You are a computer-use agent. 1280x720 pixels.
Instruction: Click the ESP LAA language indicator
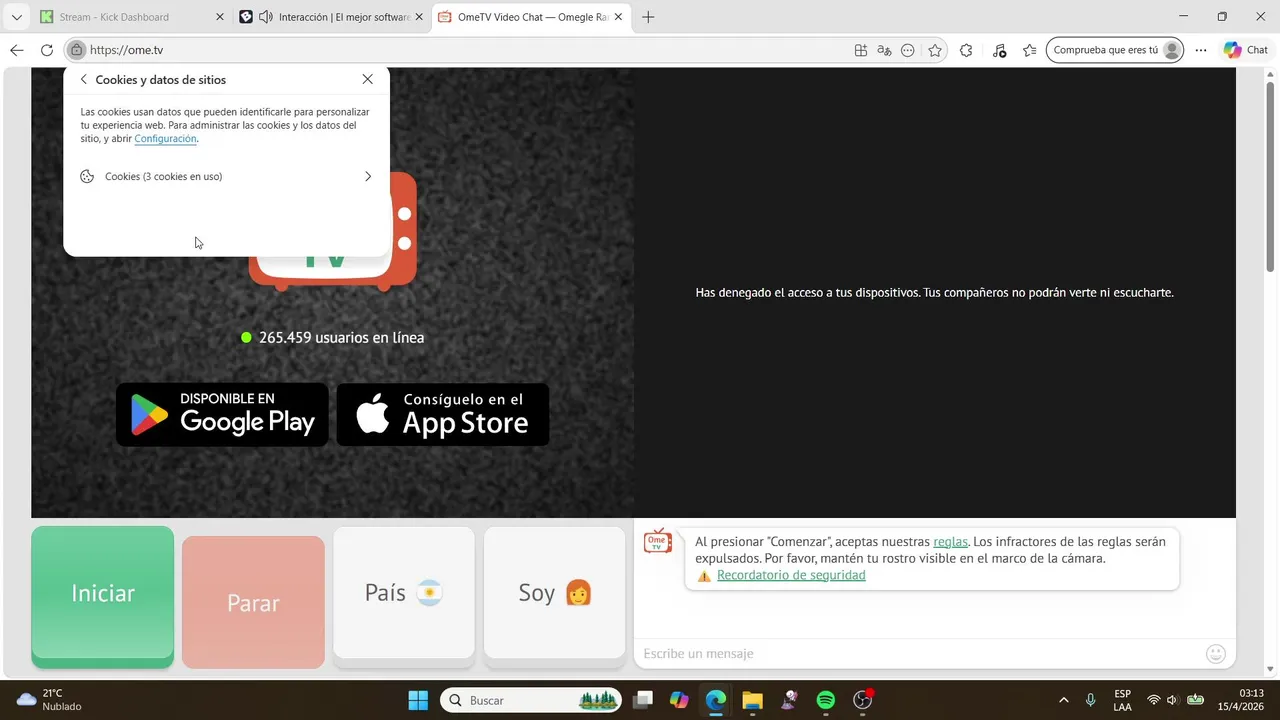click(x=1123, y=700)
